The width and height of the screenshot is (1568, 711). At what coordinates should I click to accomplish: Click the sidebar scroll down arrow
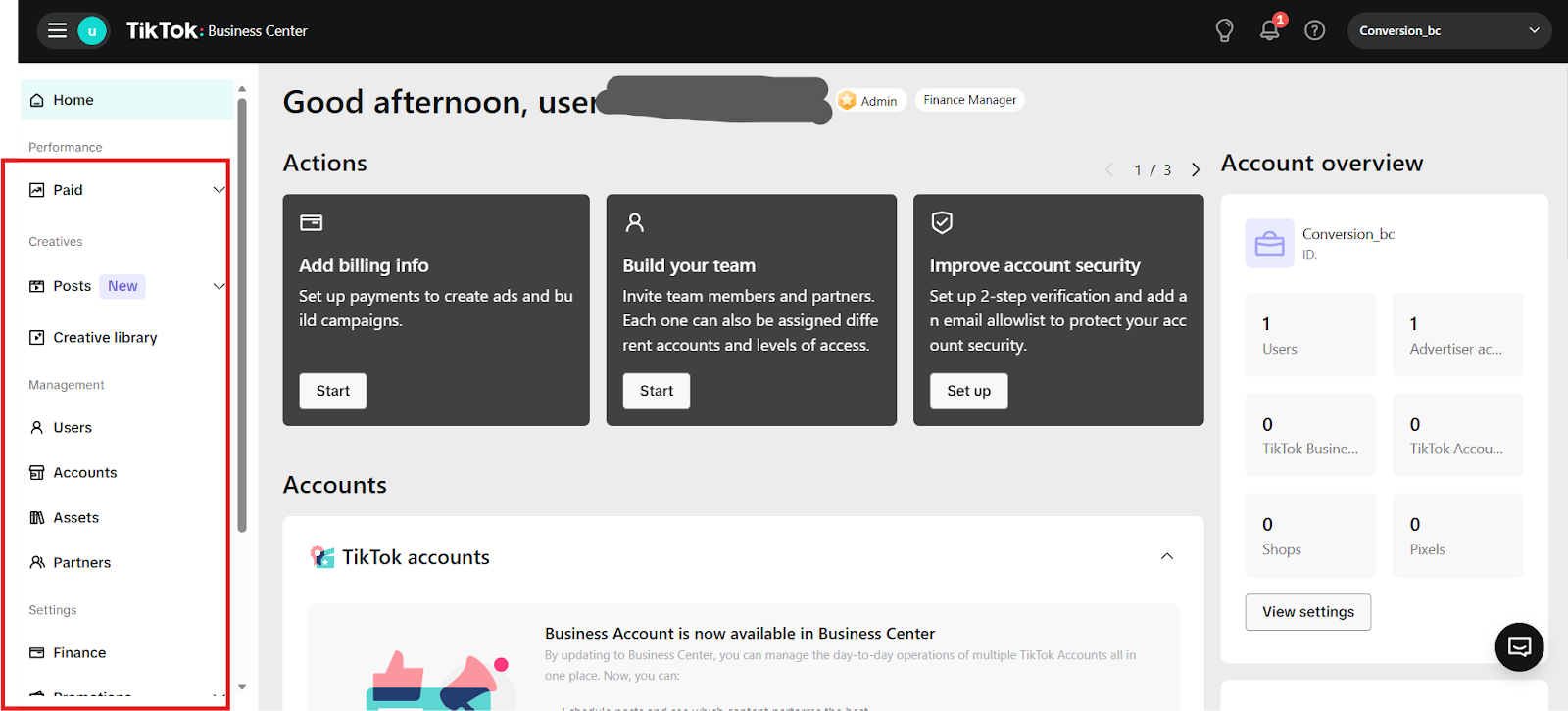242,687
